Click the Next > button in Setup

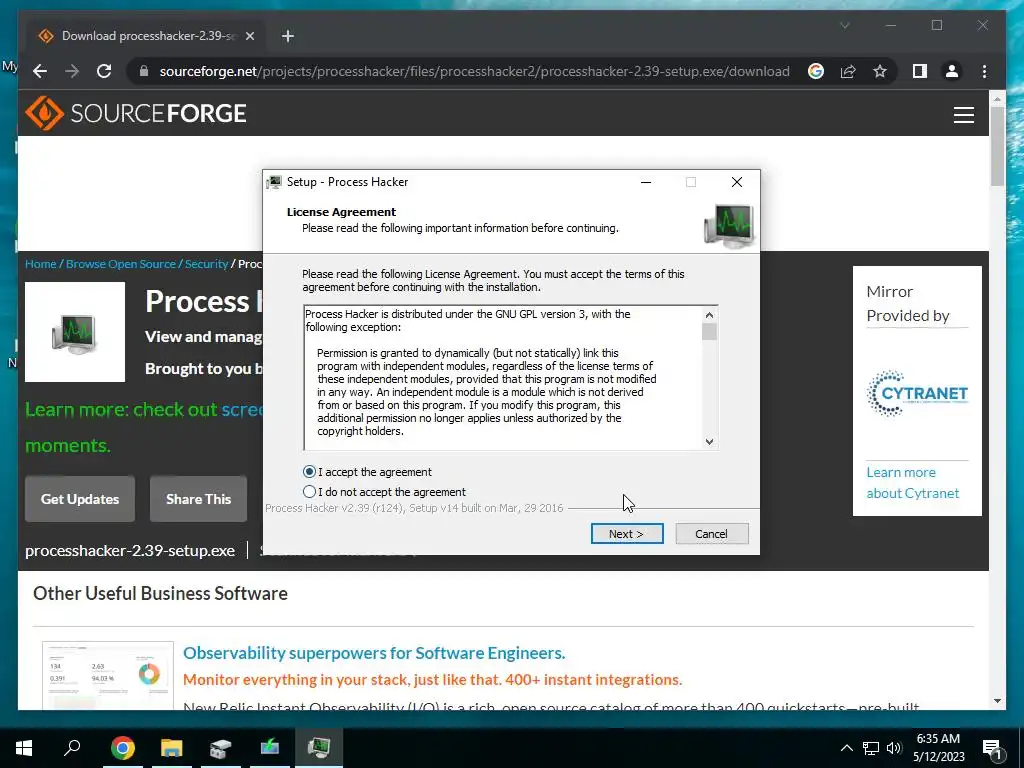point(627,534)
